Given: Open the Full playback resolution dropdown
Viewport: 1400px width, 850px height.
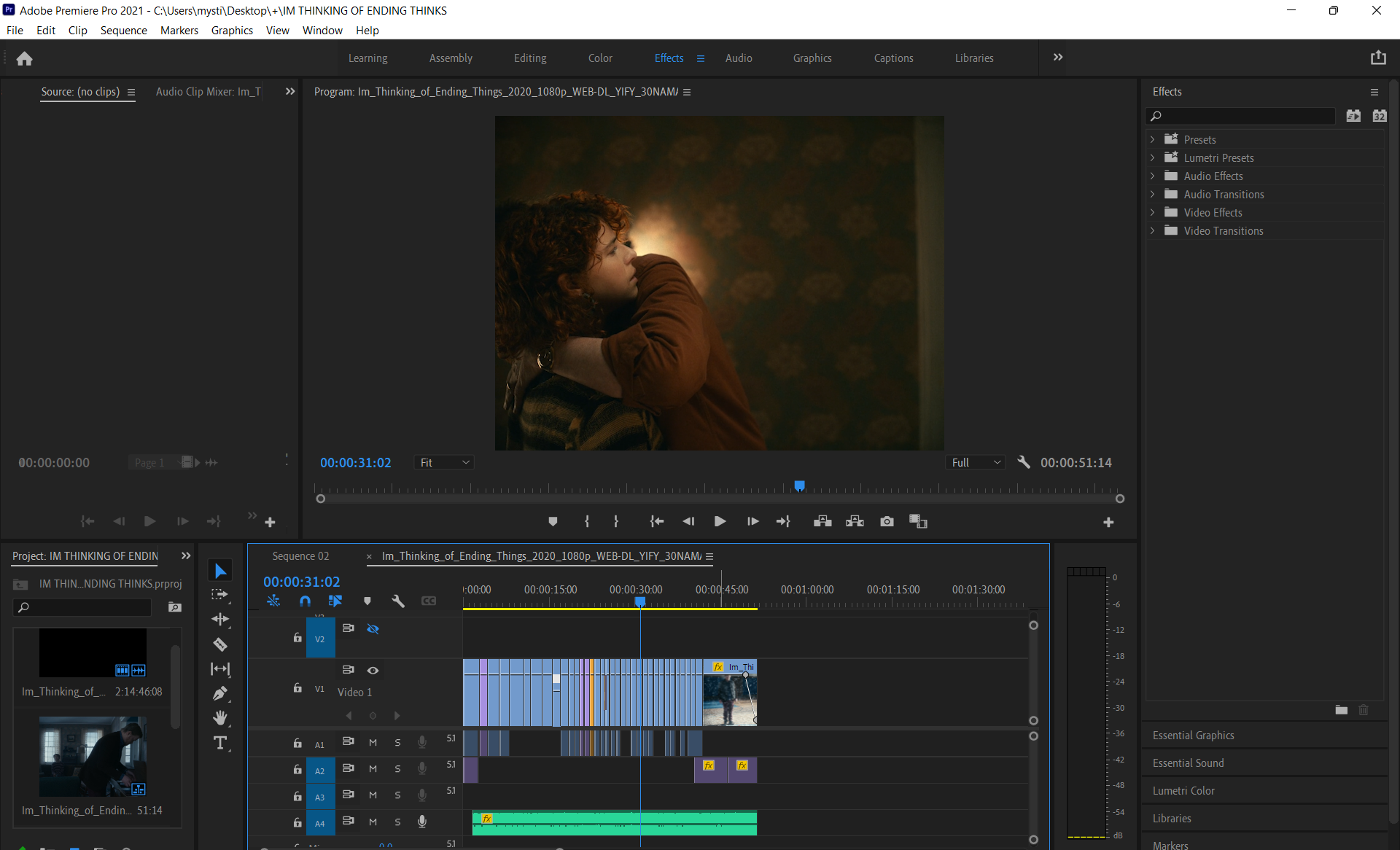Looking at the screenshot, I should click(976, 462).
